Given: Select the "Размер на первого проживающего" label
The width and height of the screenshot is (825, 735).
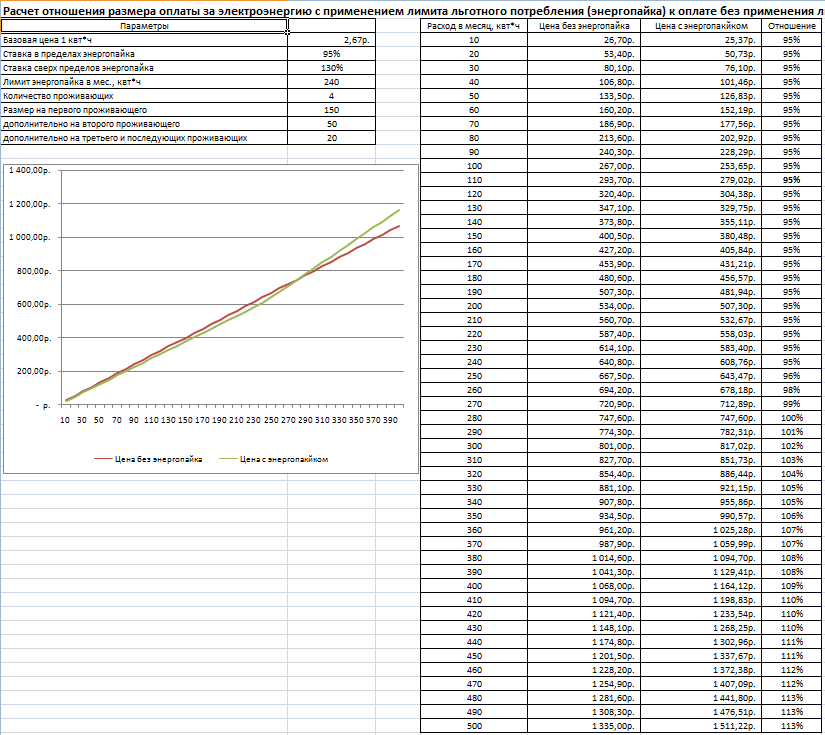Looking at the screenshot, I should [144, 110].
